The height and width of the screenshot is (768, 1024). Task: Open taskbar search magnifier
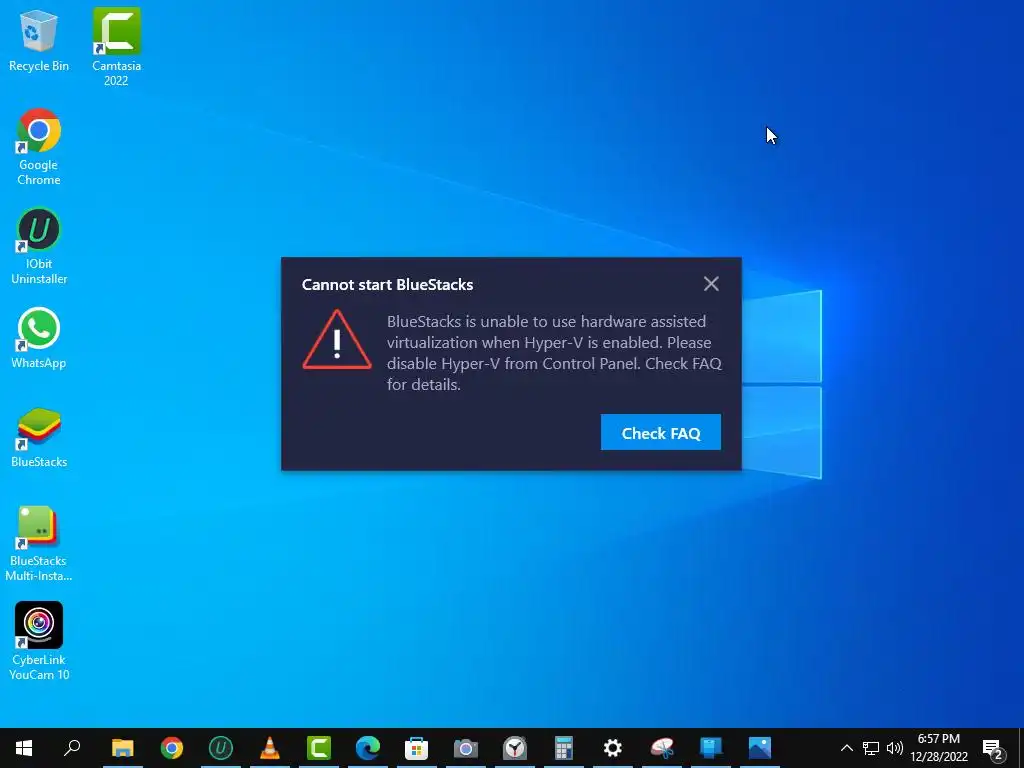(x=72, y=748)
